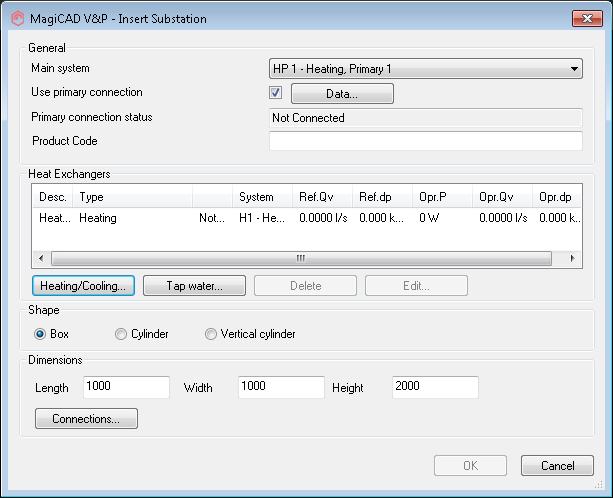Click the Opr.P column header
Image resolution: width=613 pixels, height=498 pixels.
[x=442, y=197]
